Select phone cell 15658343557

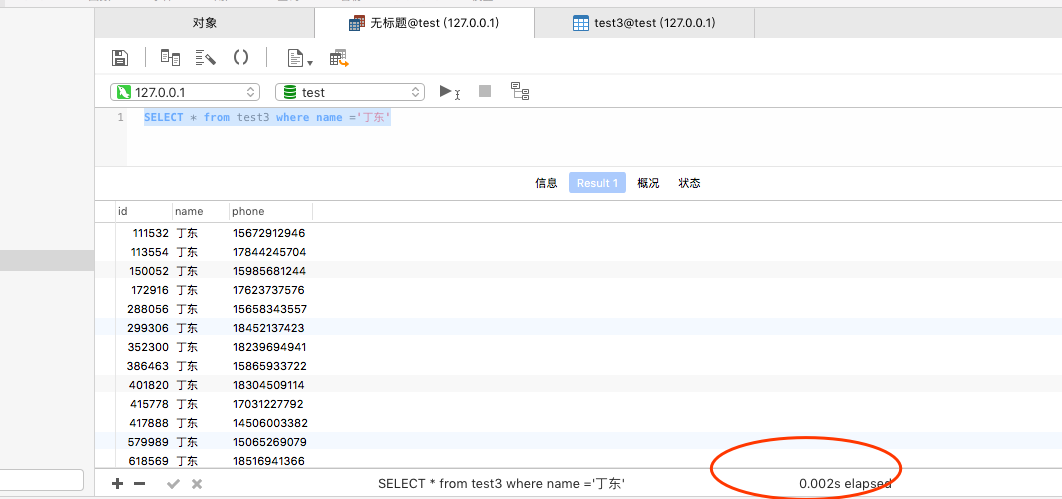tap(271, 309)
